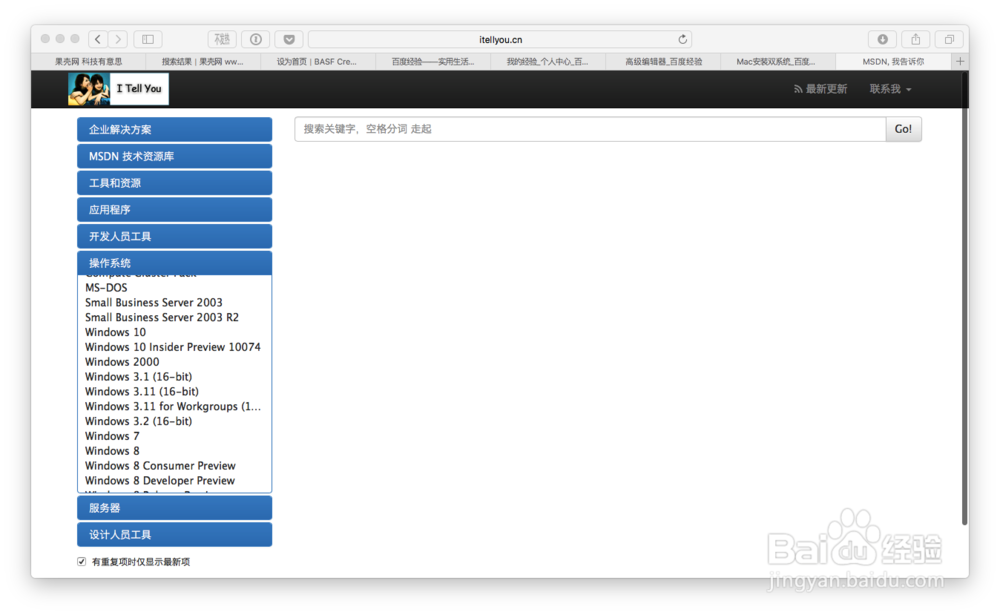Switch to the 果壳网 科技有意思 tab
Screen dimensions: 1000x615
click(x=89, y=62)
